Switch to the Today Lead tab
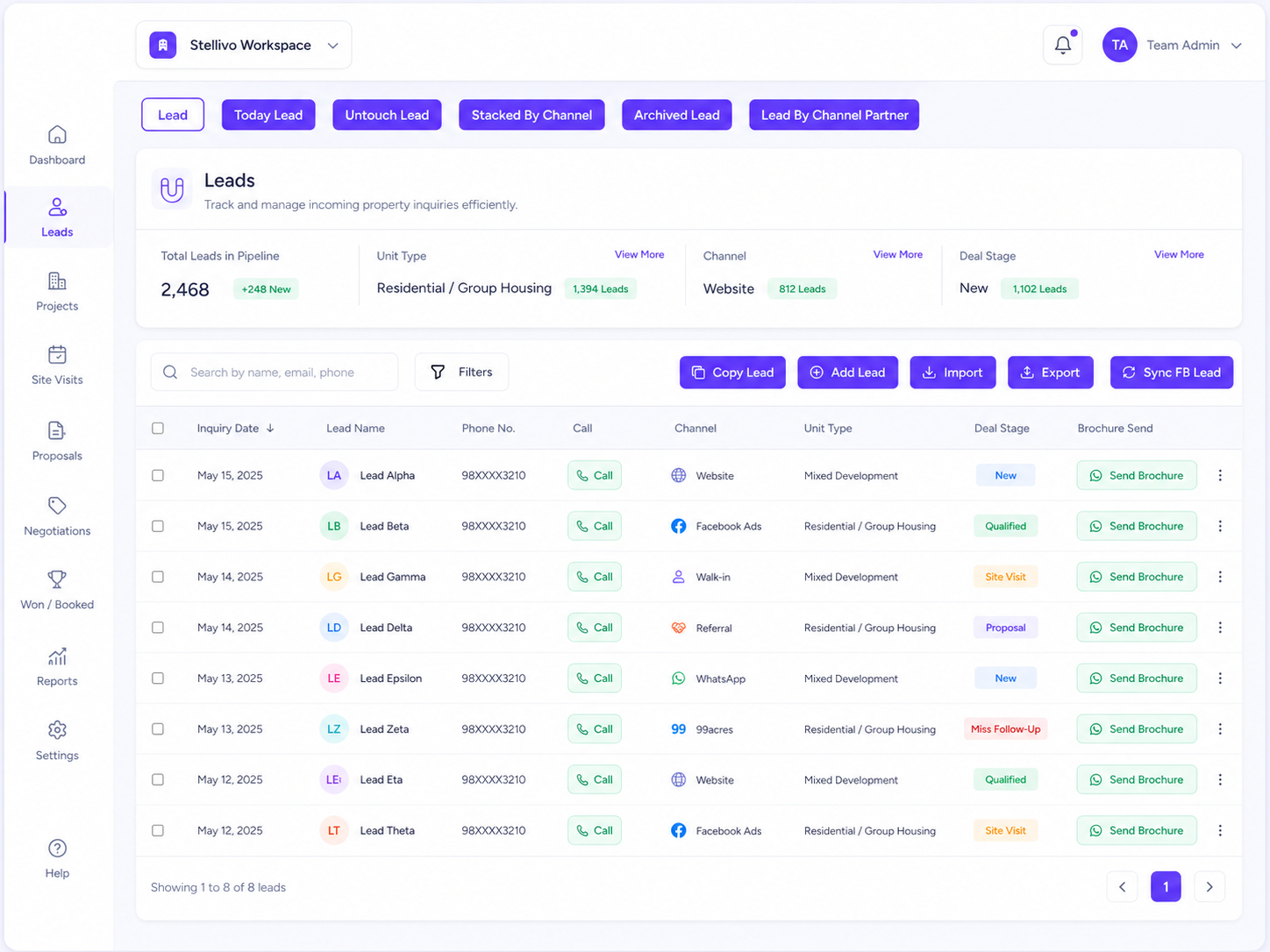Viewport: 1270px width, 952px height. click(268, 115)
